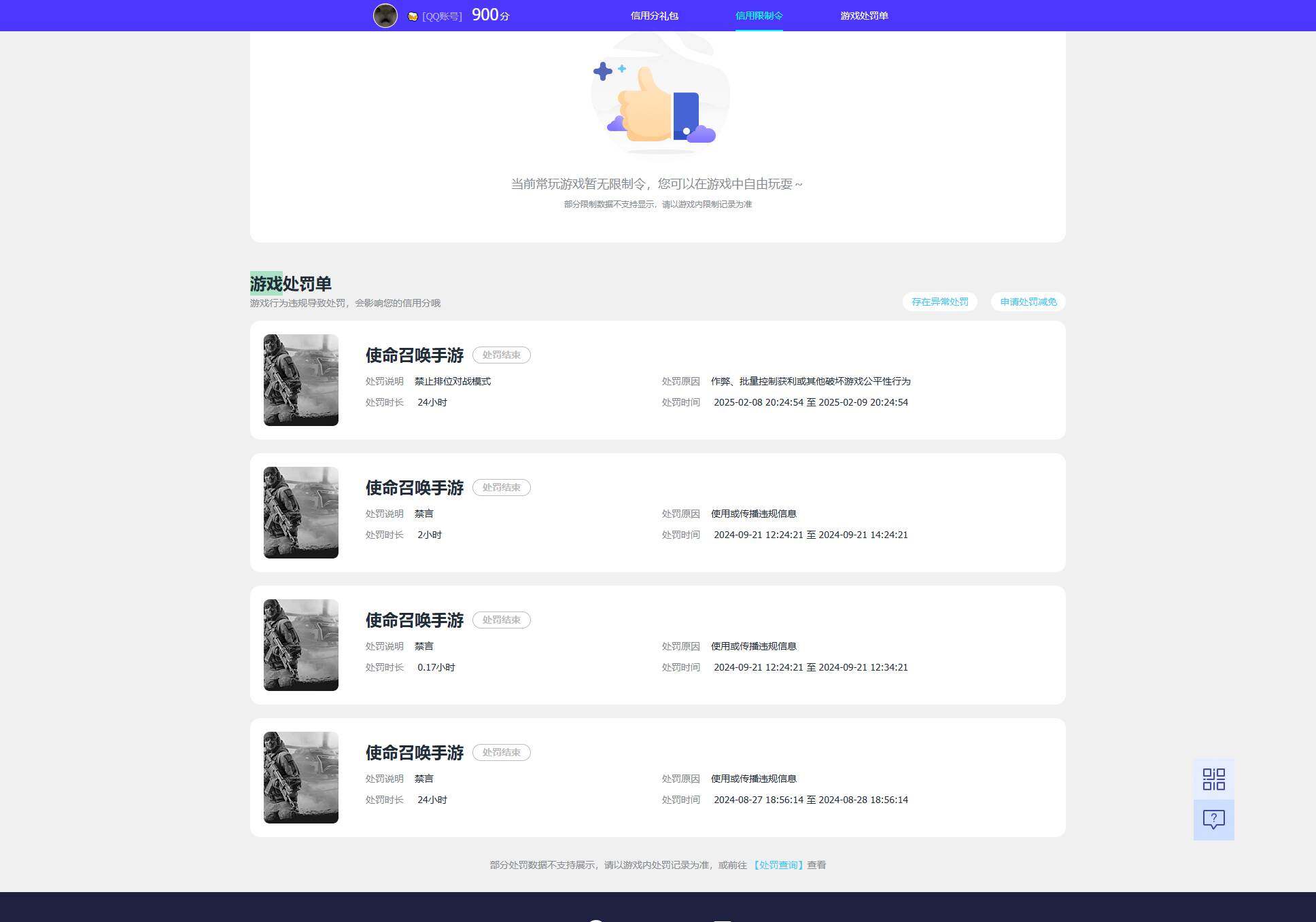Open game thumbnail for the 0.17小时 penalty
Viewport: 1316px width, 922px height.
click(301, 645)
